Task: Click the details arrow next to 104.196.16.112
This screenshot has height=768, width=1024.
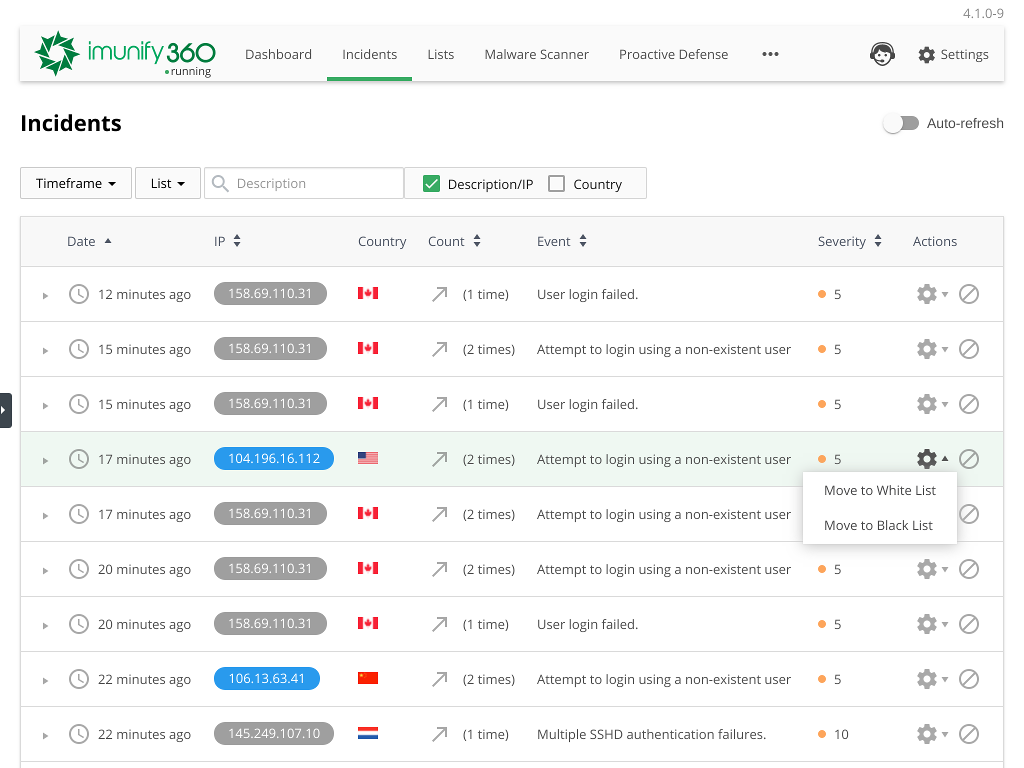Action: coord(44,459)
